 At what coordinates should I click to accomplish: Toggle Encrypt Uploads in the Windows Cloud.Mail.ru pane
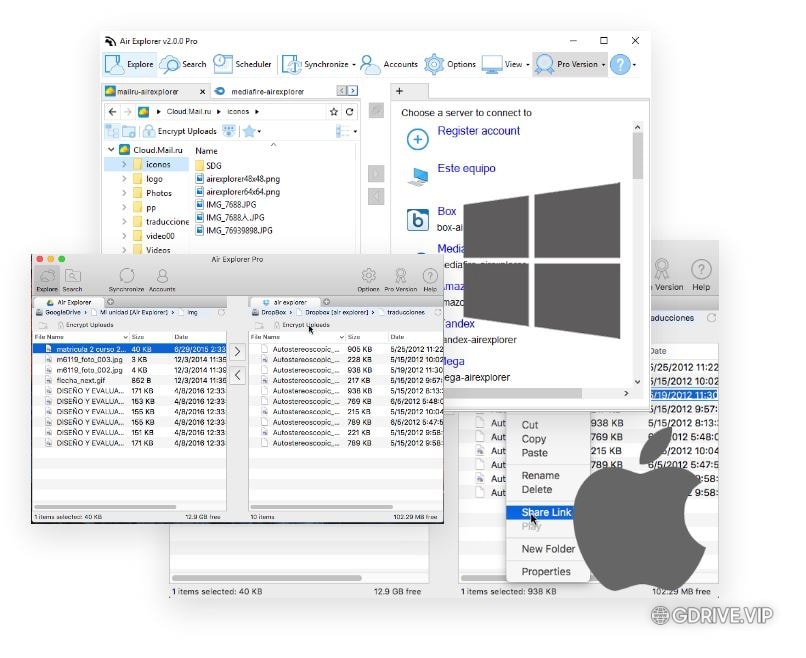pos(180,132)
